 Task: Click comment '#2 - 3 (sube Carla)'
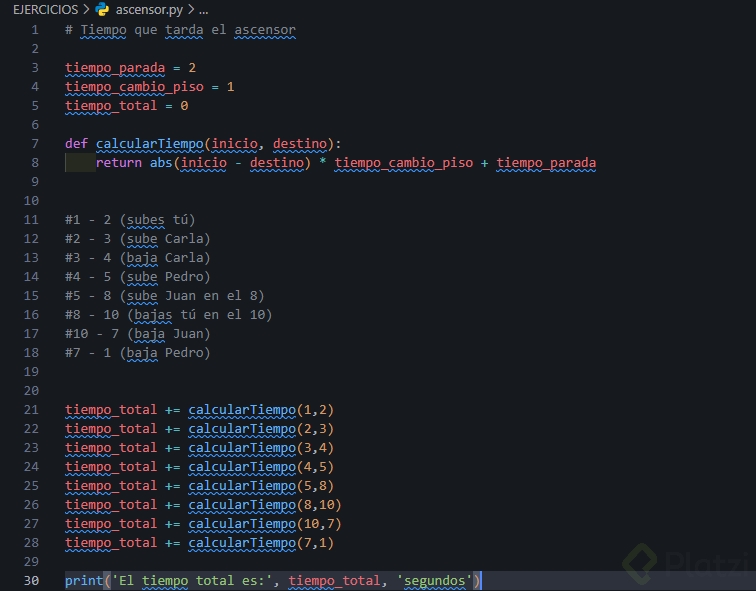pos(138,239)
